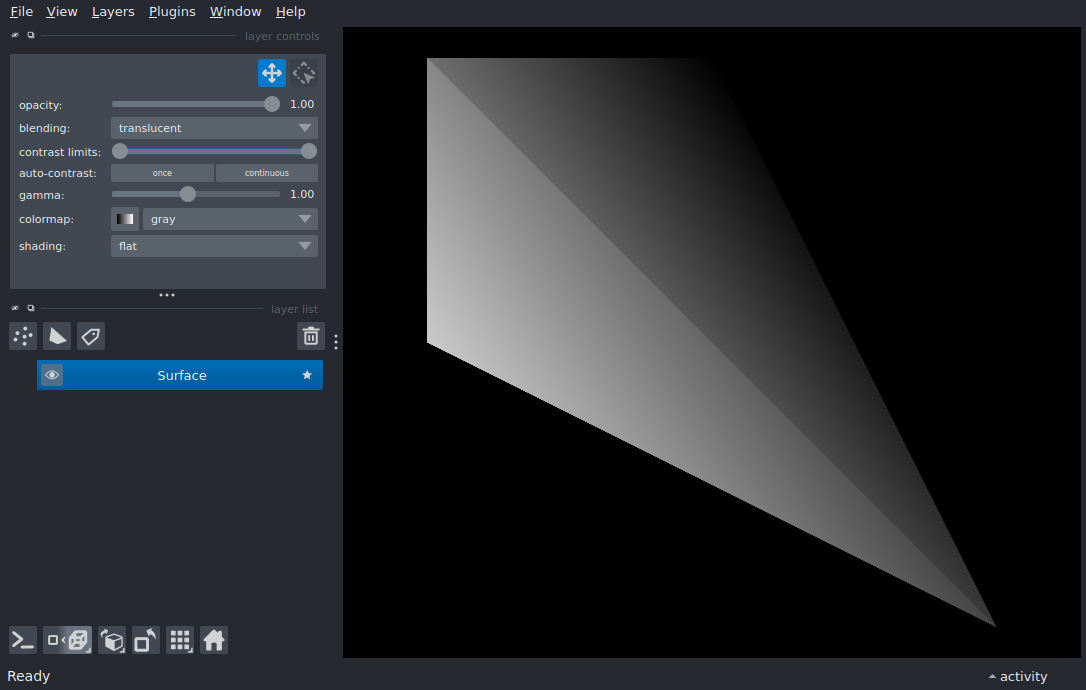Open the console terminal
Image resolution: width=1086 pixels, height=690 pixels.
[x=23, y=640]
